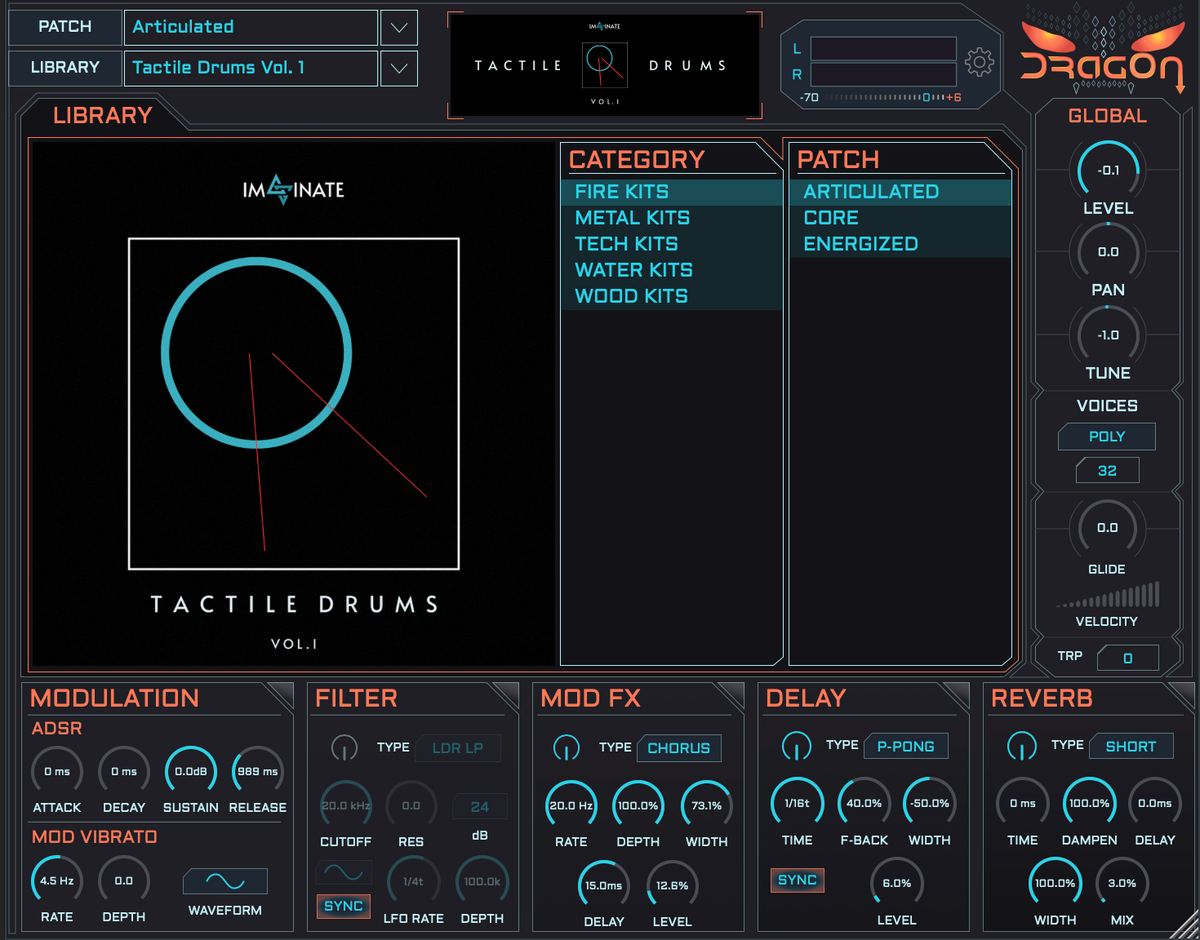Open the Voices POLY mode selector
The image size is (1200, 940).
[x=1107, y=436]
